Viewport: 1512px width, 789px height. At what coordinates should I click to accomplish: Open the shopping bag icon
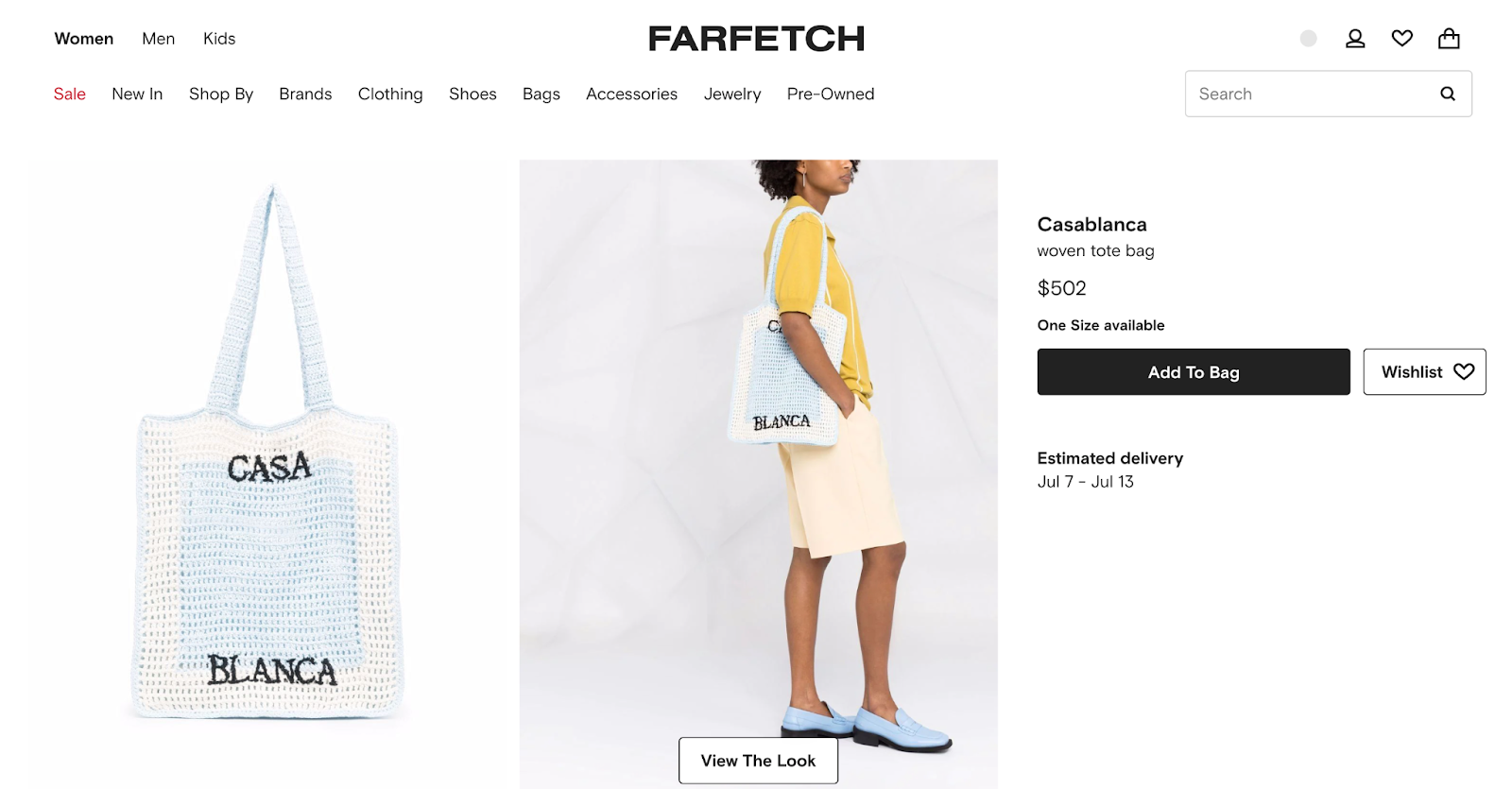pyautogui.click(x=1449, y=39)
